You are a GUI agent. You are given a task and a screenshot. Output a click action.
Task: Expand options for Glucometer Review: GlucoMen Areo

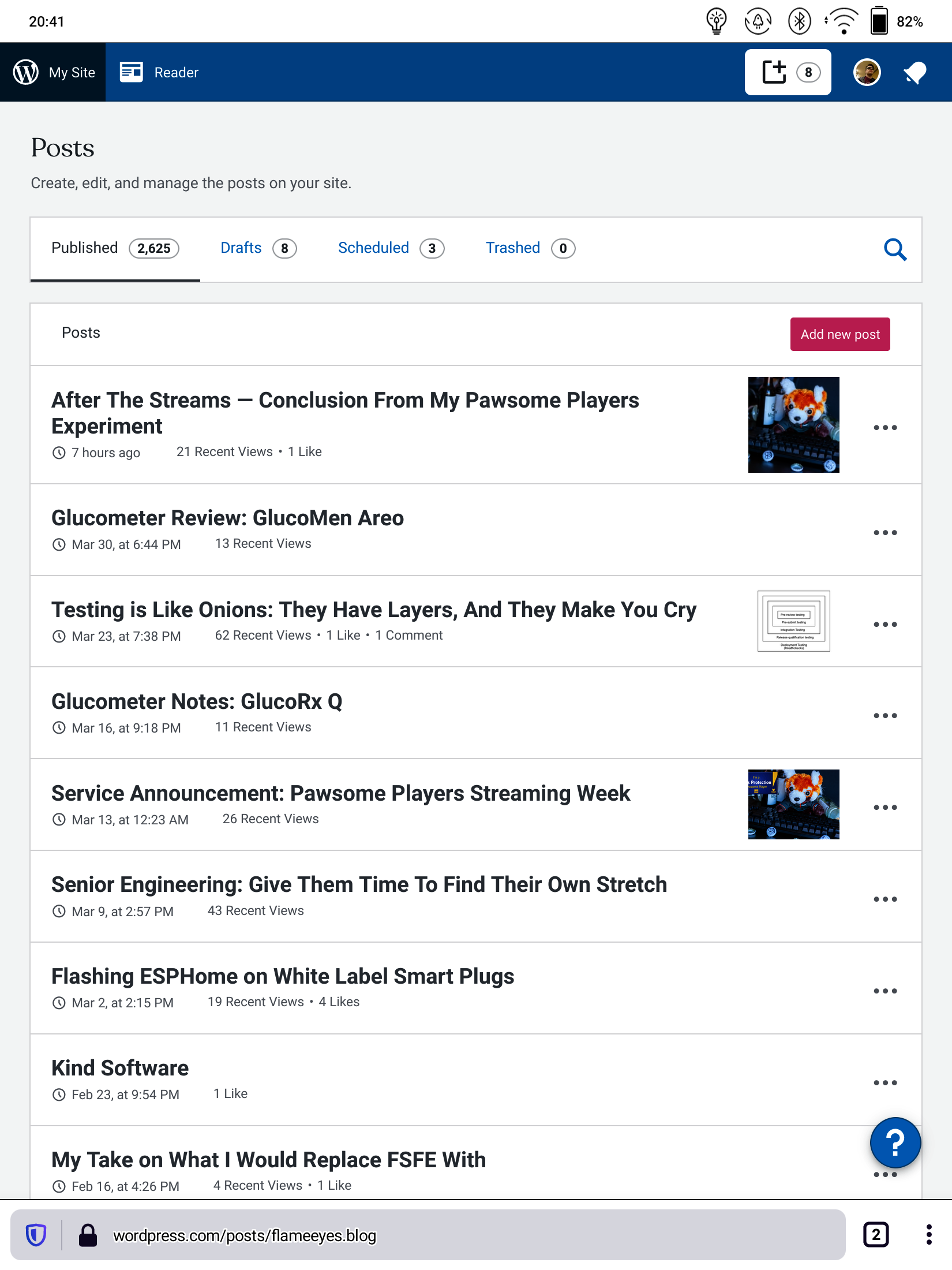coord(885,532)
